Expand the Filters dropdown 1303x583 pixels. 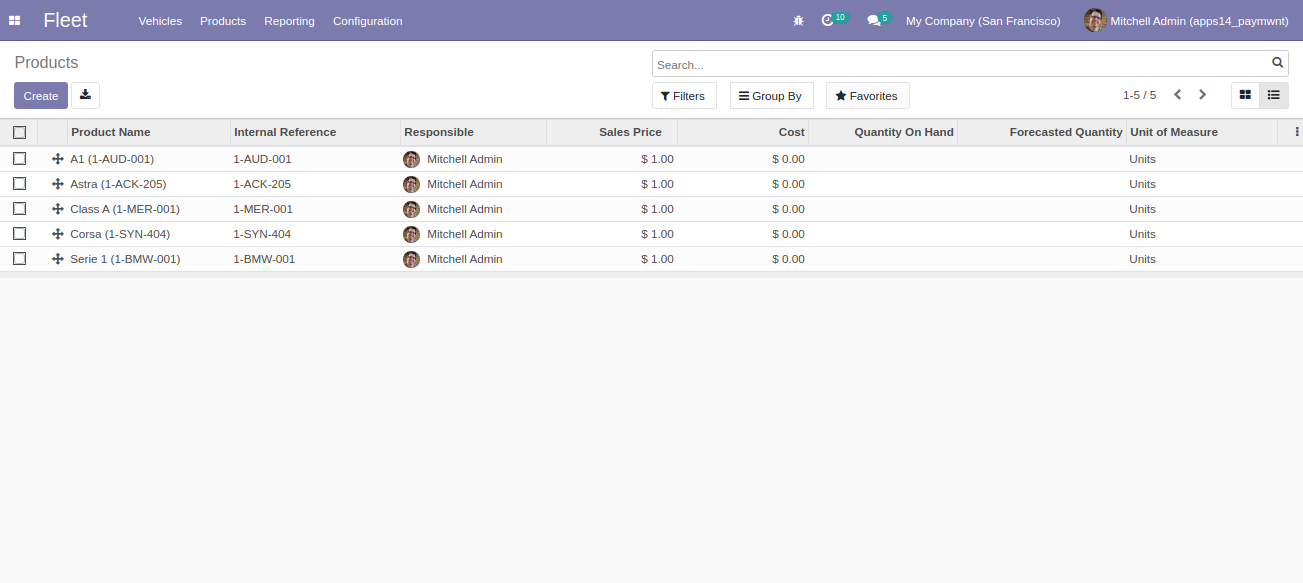pyautogui.click(x=684, y=96)
